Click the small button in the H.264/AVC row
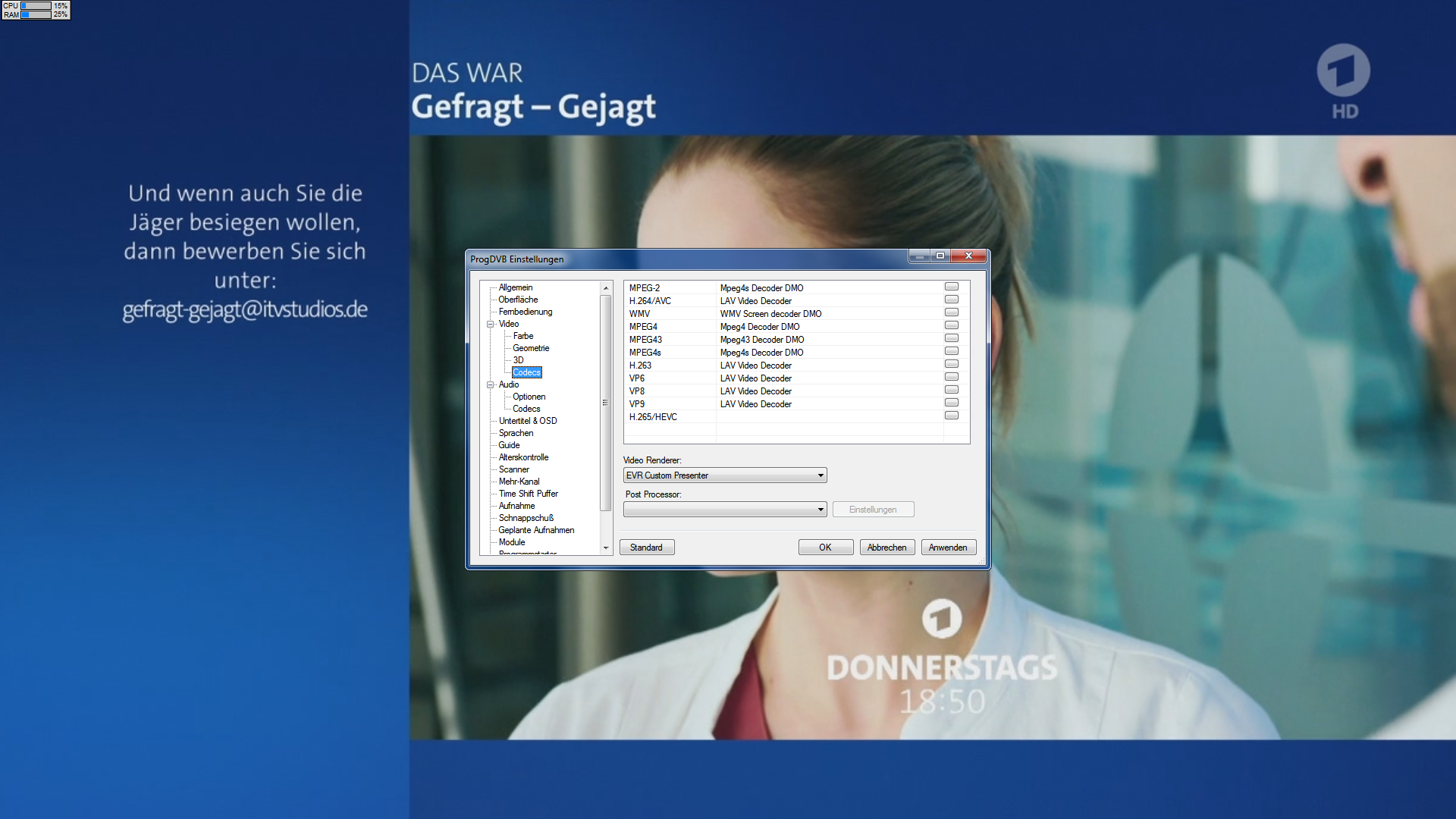The width and height of the screenshot is (1456, 819). [x=952, y=300]
